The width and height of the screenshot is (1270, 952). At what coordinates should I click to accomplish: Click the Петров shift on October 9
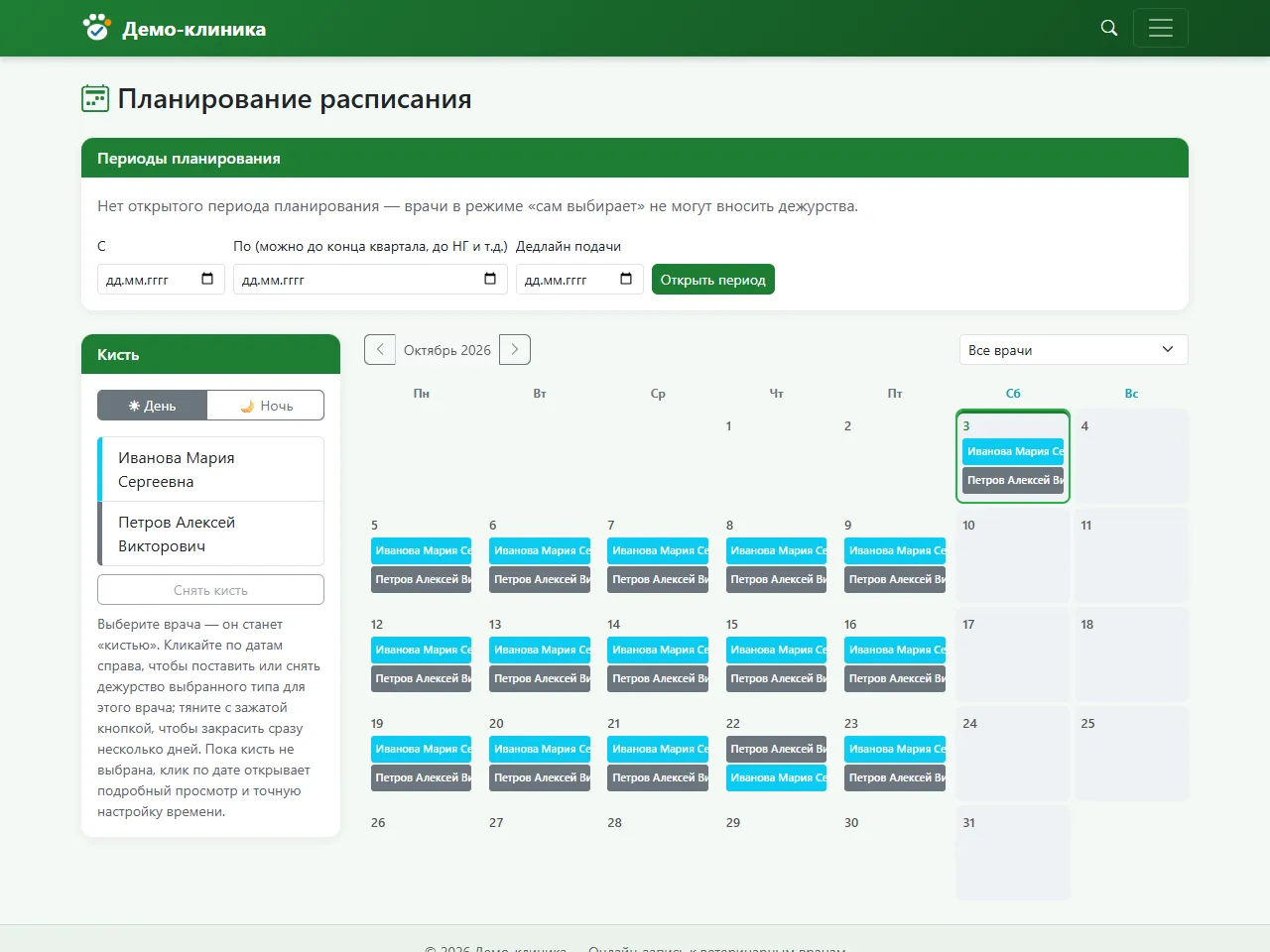(x=895, y=579)
